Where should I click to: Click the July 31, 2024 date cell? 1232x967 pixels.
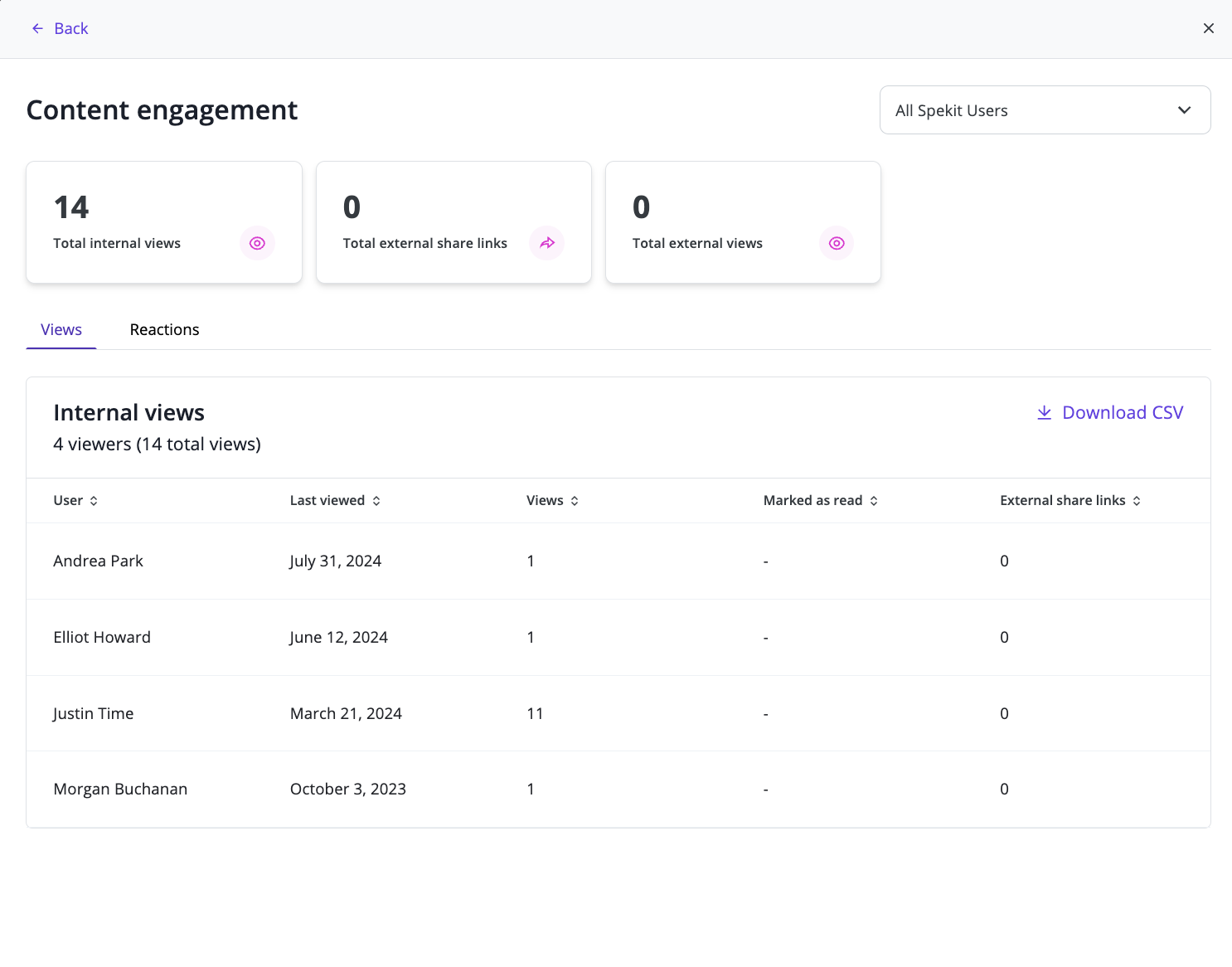point(335,561)
